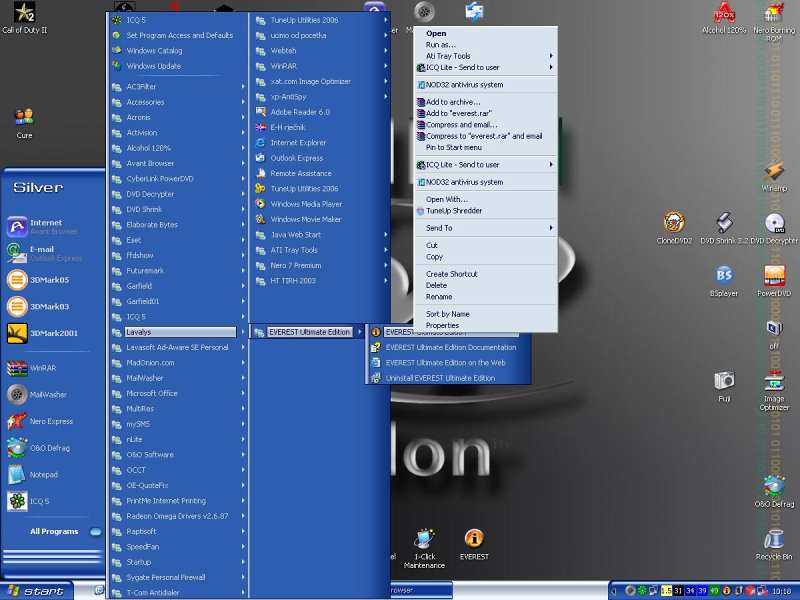Expand the Nero 7 Premium folder

(x=321, y=265)
